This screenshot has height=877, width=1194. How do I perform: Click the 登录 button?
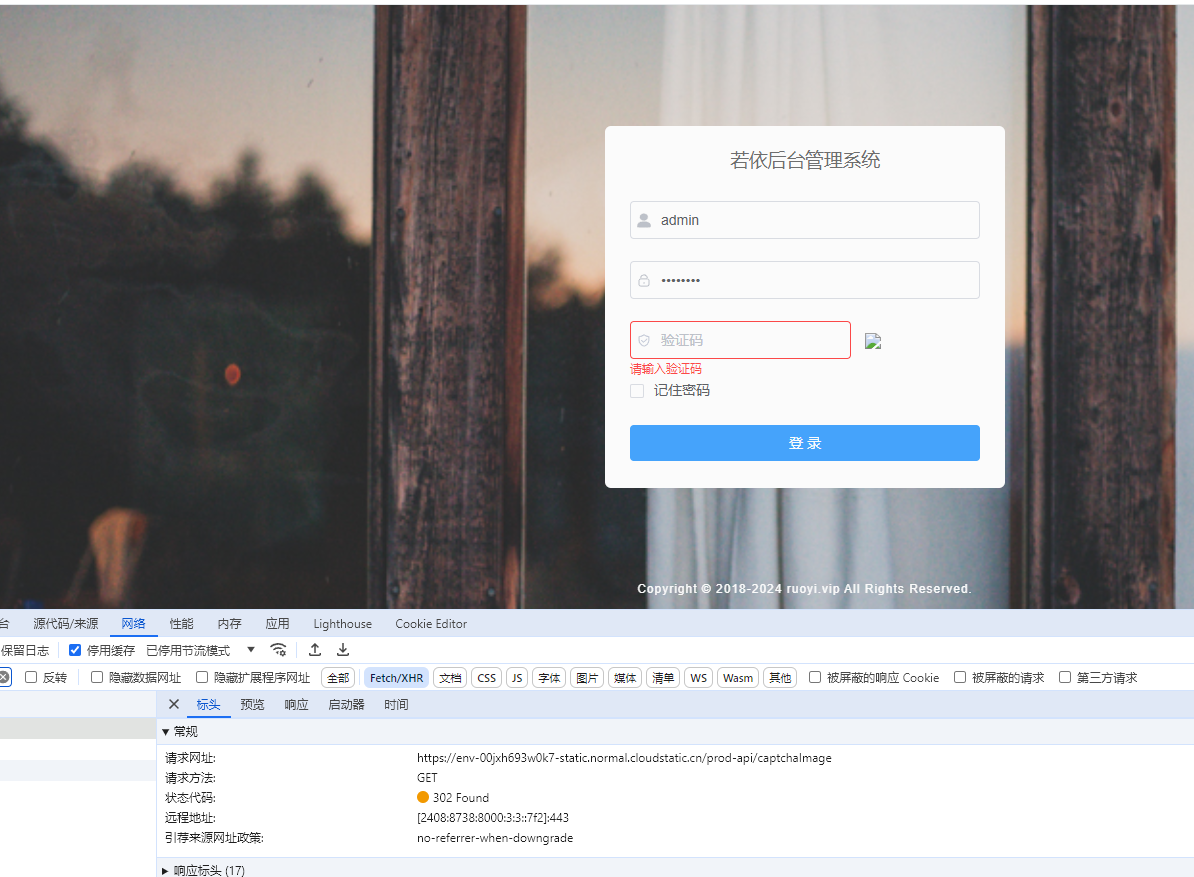coord(804,443)
